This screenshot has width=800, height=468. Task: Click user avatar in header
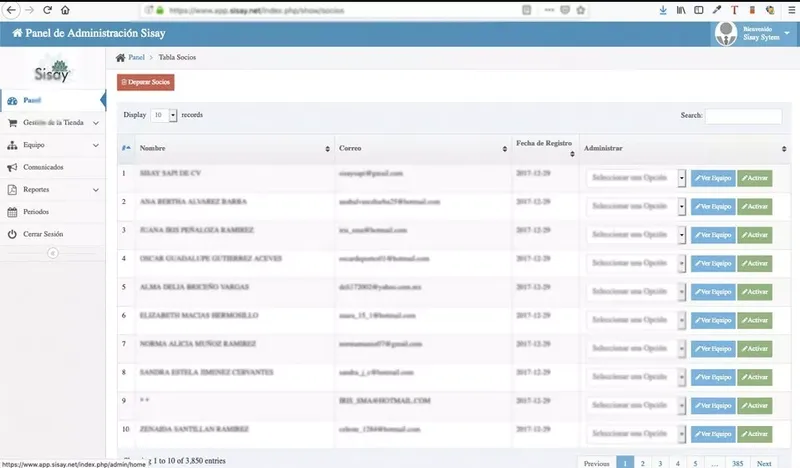point(726,34)
